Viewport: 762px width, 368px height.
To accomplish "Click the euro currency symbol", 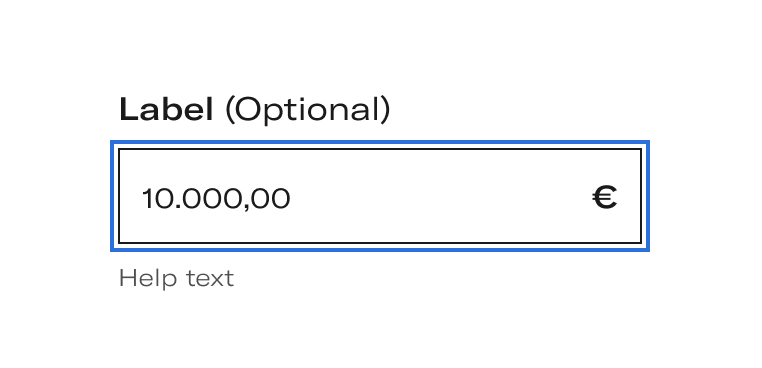I will 605,198.
